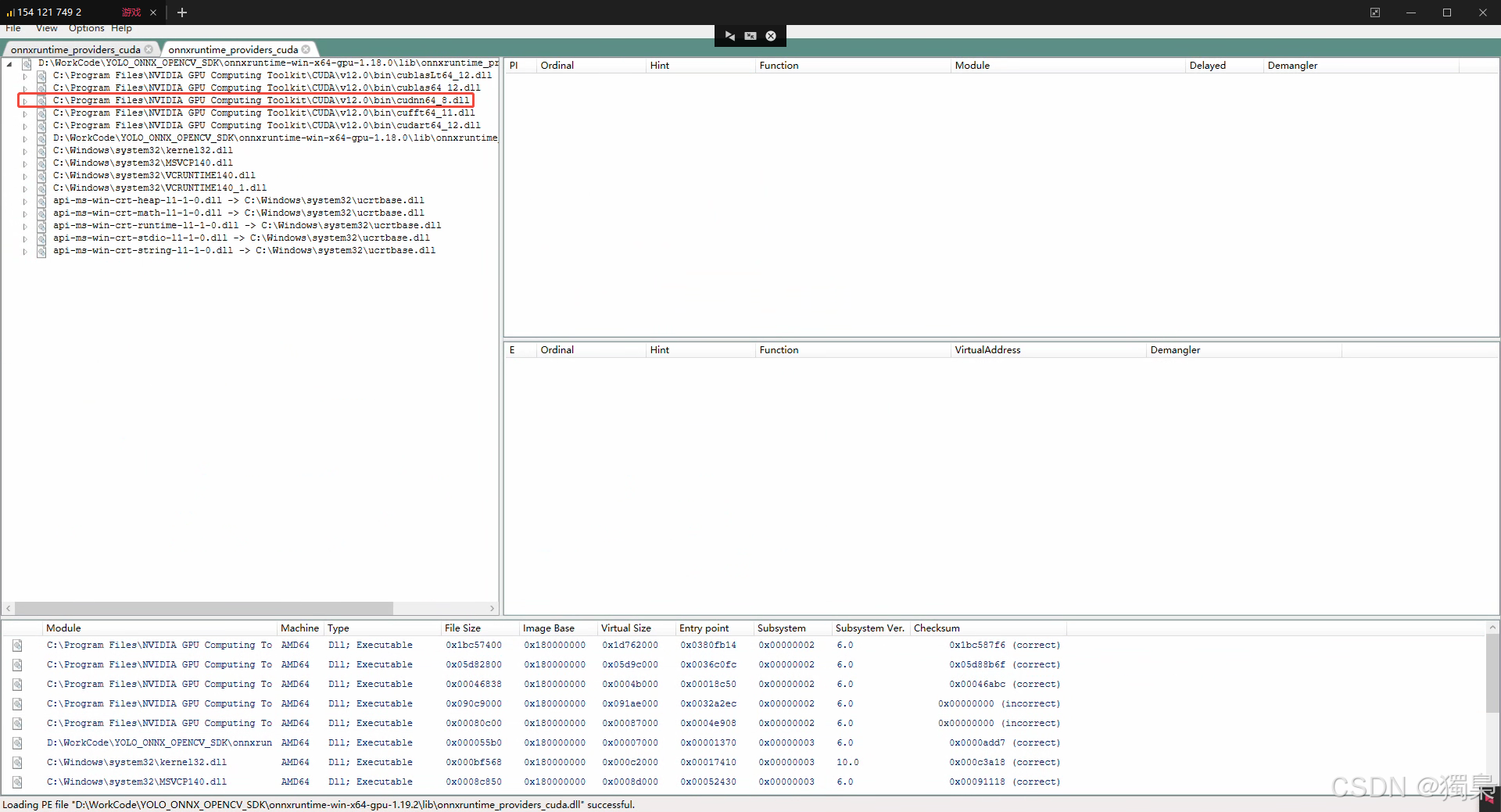The width and height of the screenshot is (1501, 812).
Task: Open a new tab with the plus button
Action: point(182,13)
